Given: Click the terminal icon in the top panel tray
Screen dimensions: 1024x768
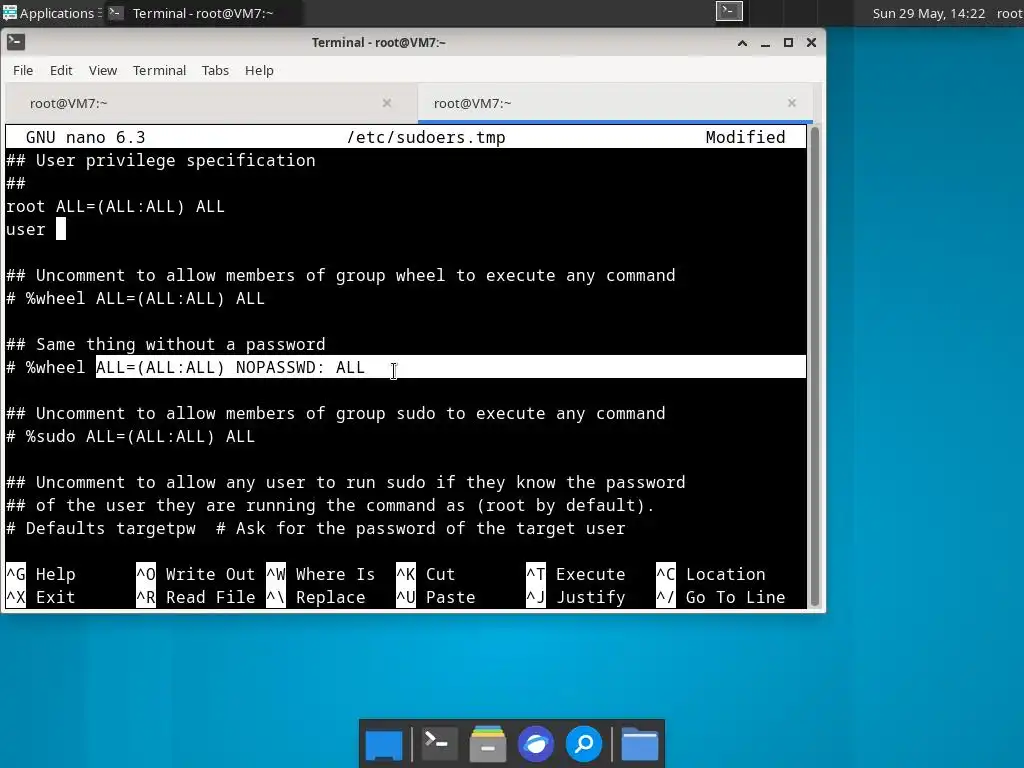Looking at the screenshot, I should click(729, 11).
